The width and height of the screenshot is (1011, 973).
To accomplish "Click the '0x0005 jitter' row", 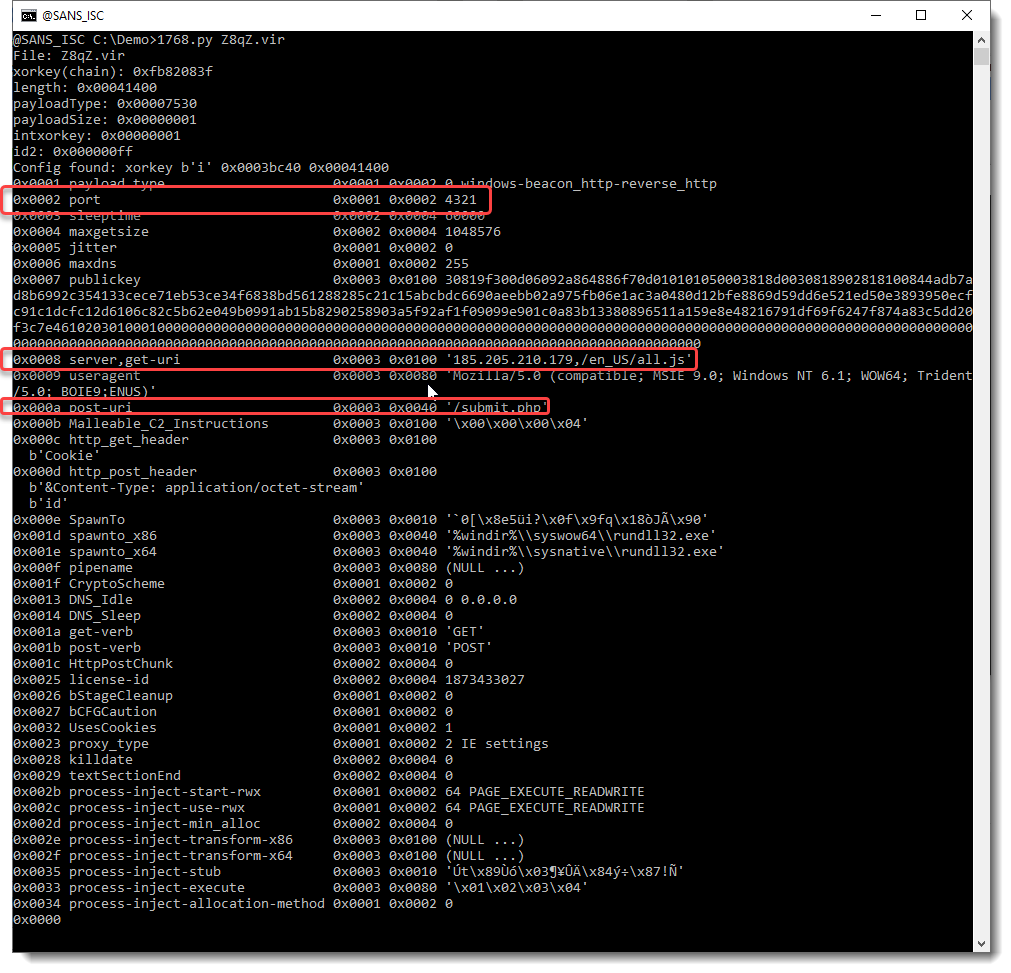I will (x=233, y=248).
